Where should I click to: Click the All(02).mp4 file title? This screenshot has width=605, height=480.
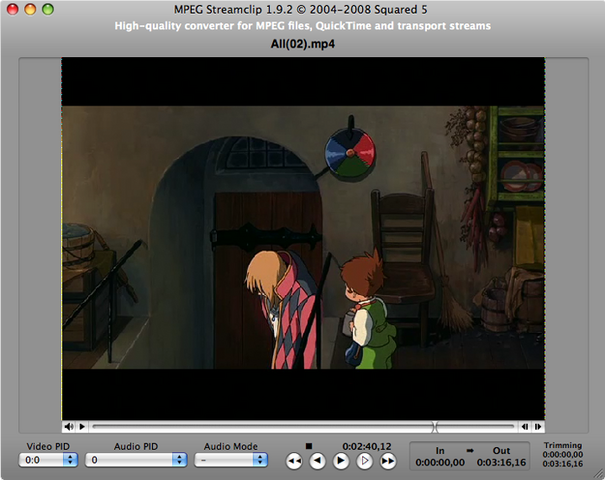(302, 44)
